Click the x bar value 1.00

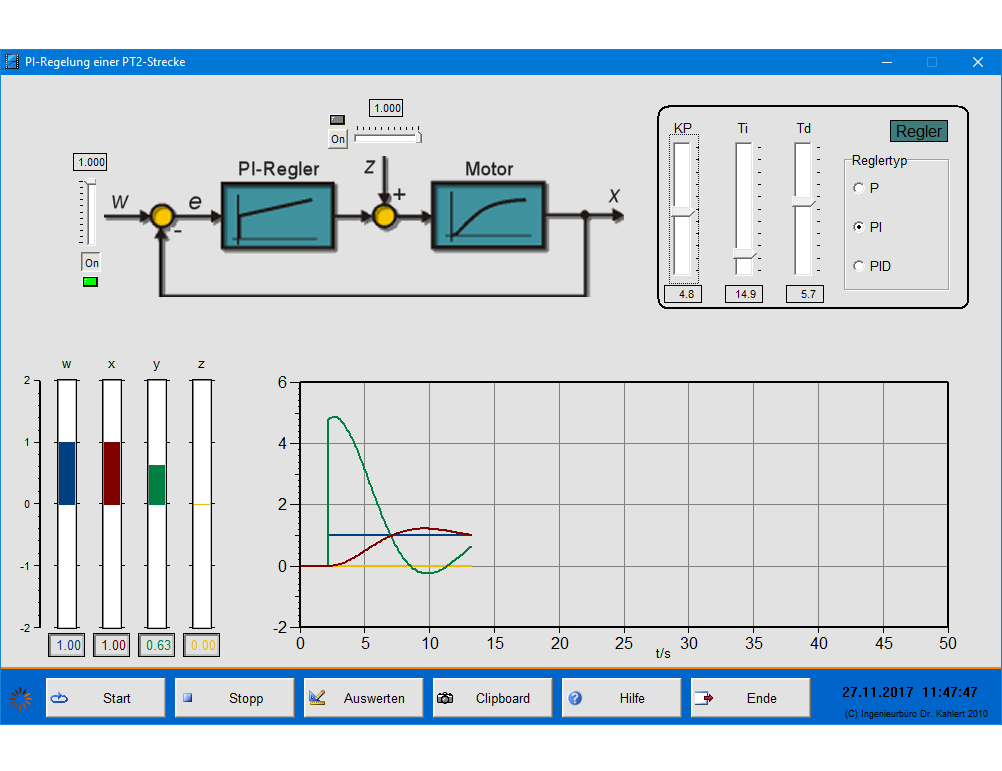[112, 645]
